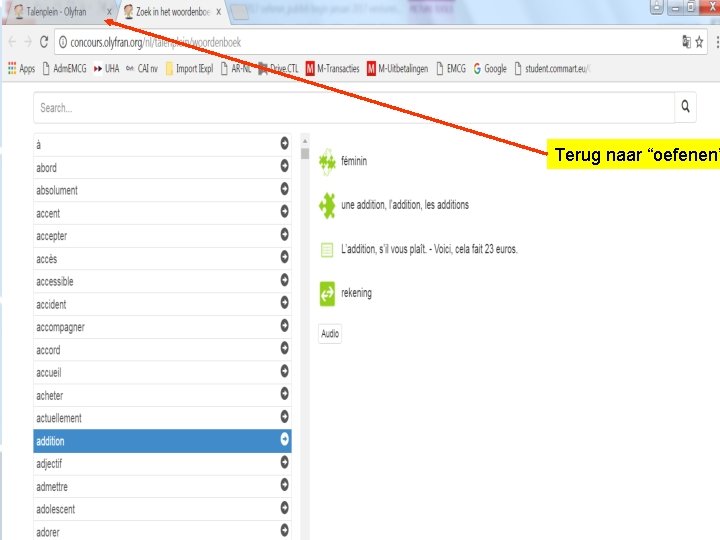Open the arrow icon next to 'actuellement'
Image resolution: width=720 pixels, height=540 pixels.
click(x=284, y=416)
